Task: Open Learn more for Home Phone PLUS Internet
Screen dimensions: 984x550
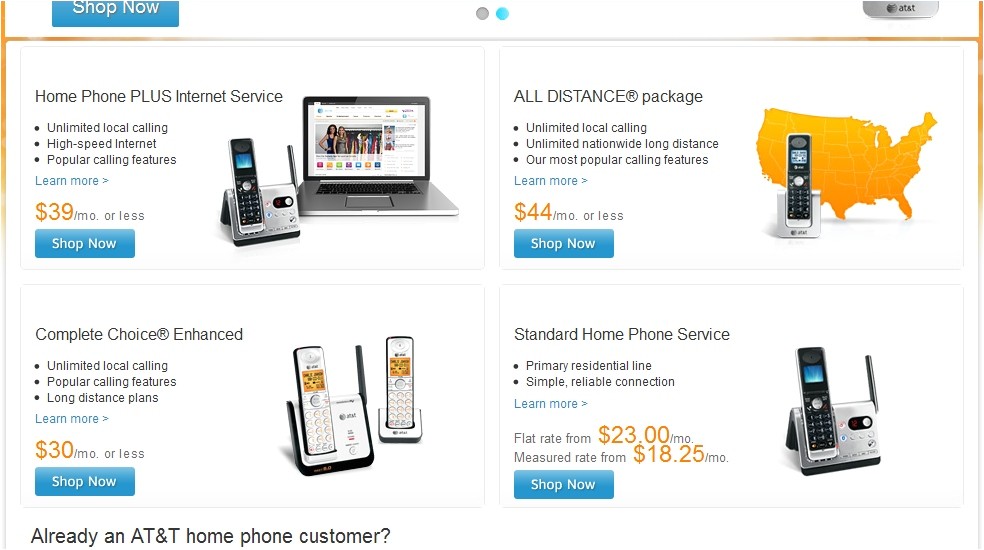Action: coord(72,181)
